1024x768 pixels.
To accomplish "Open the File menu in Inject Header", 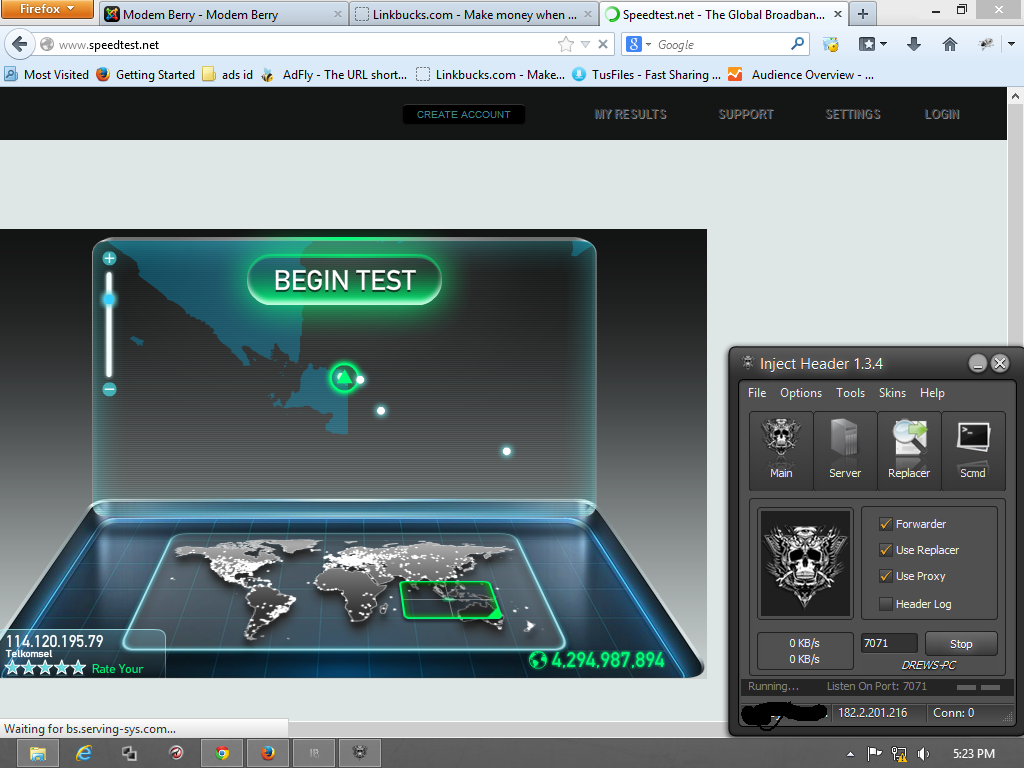I will coord(757,392).
